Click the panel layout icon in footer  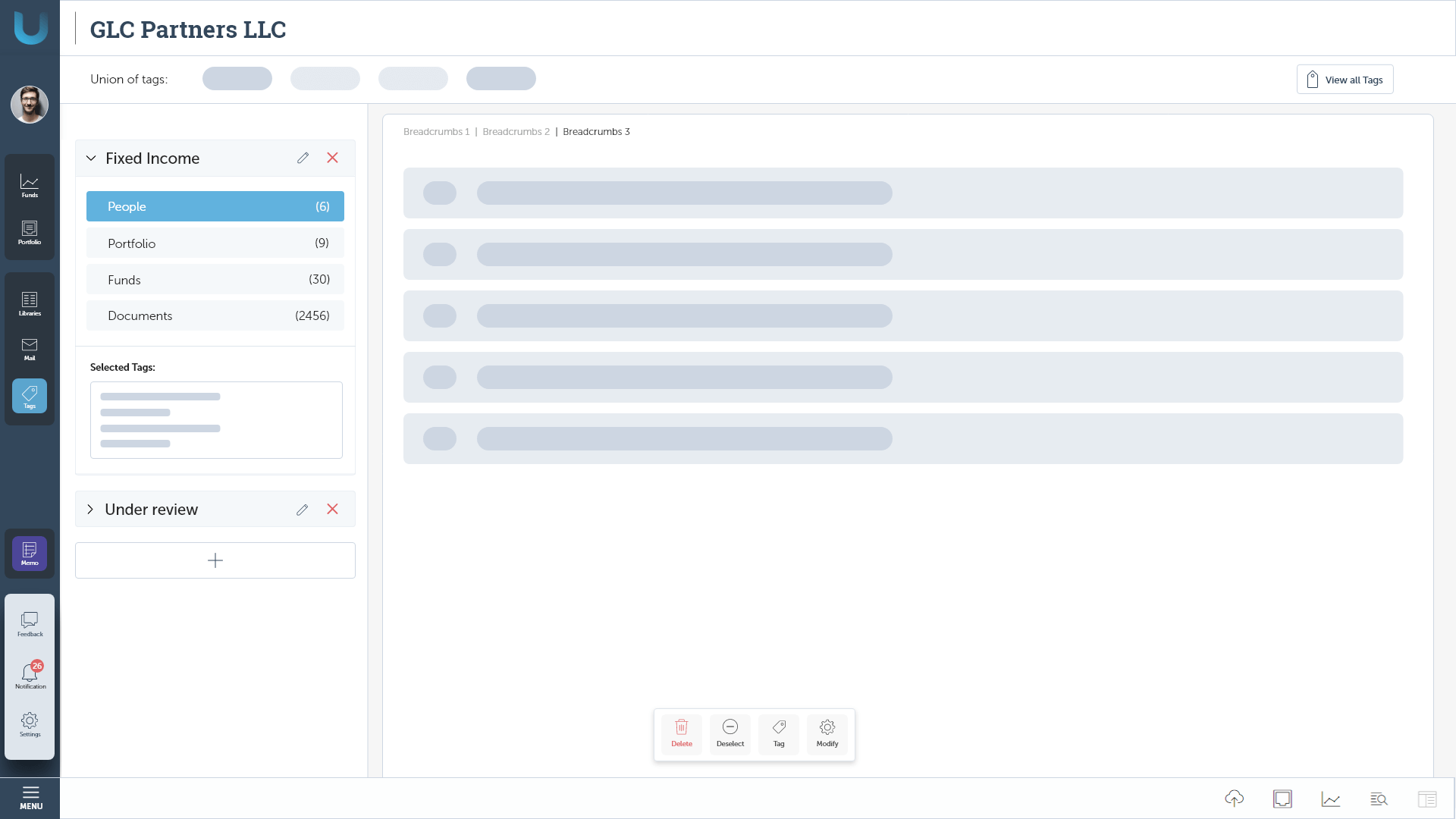point(1427,799)
